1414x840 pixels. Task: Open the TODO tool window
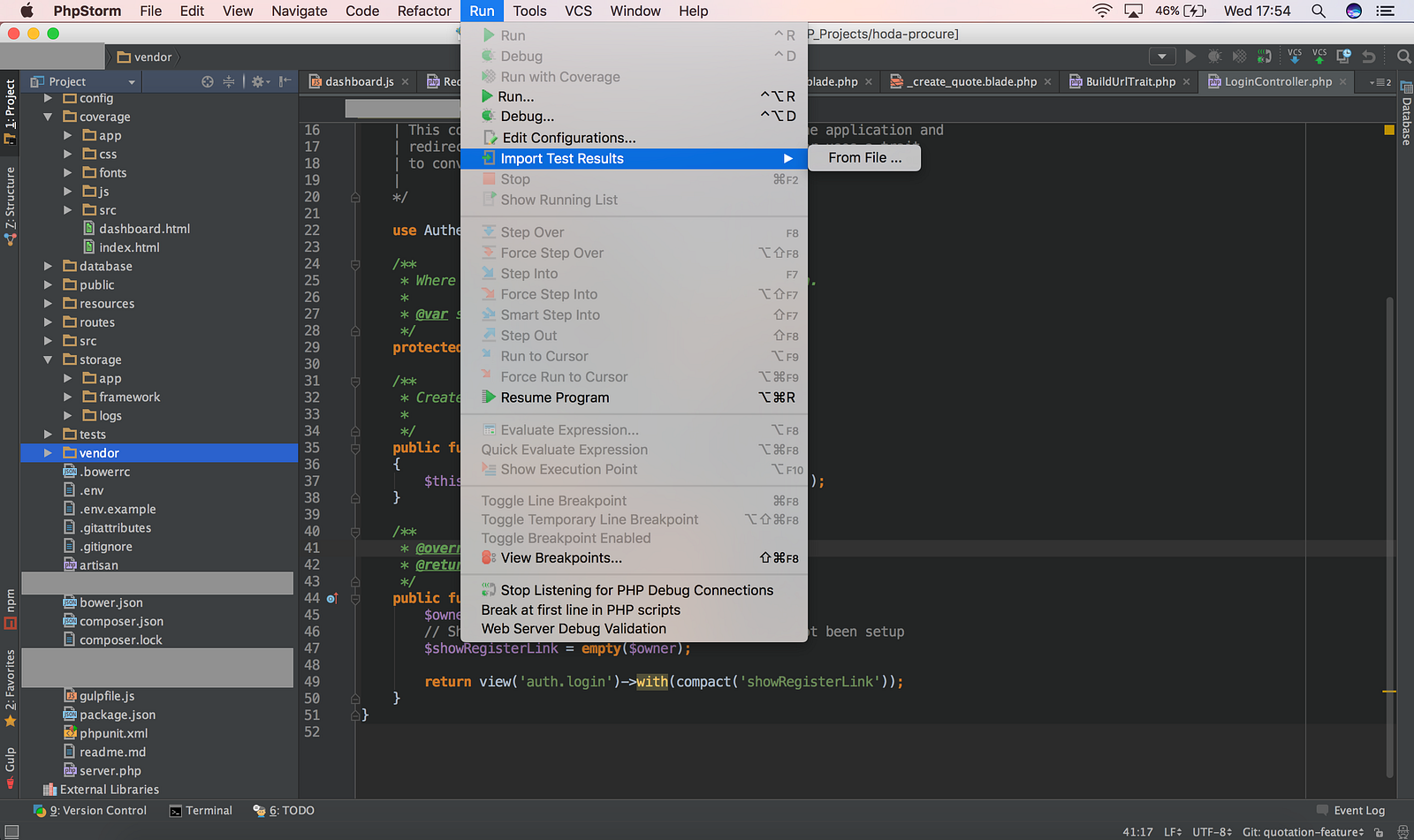284,811
